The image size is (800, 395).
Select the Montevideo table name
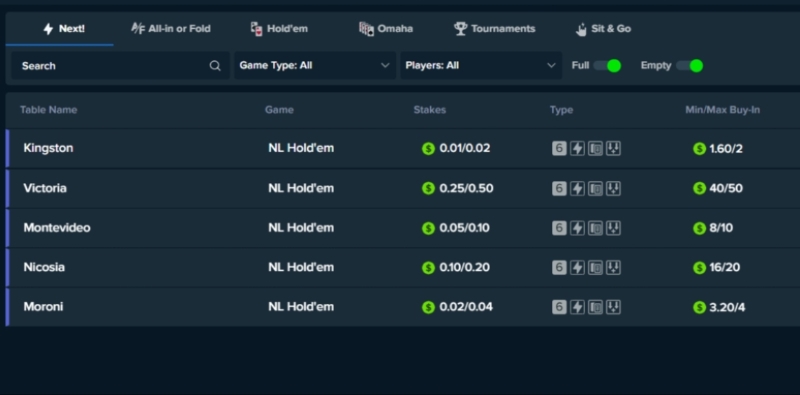point(57,228)
